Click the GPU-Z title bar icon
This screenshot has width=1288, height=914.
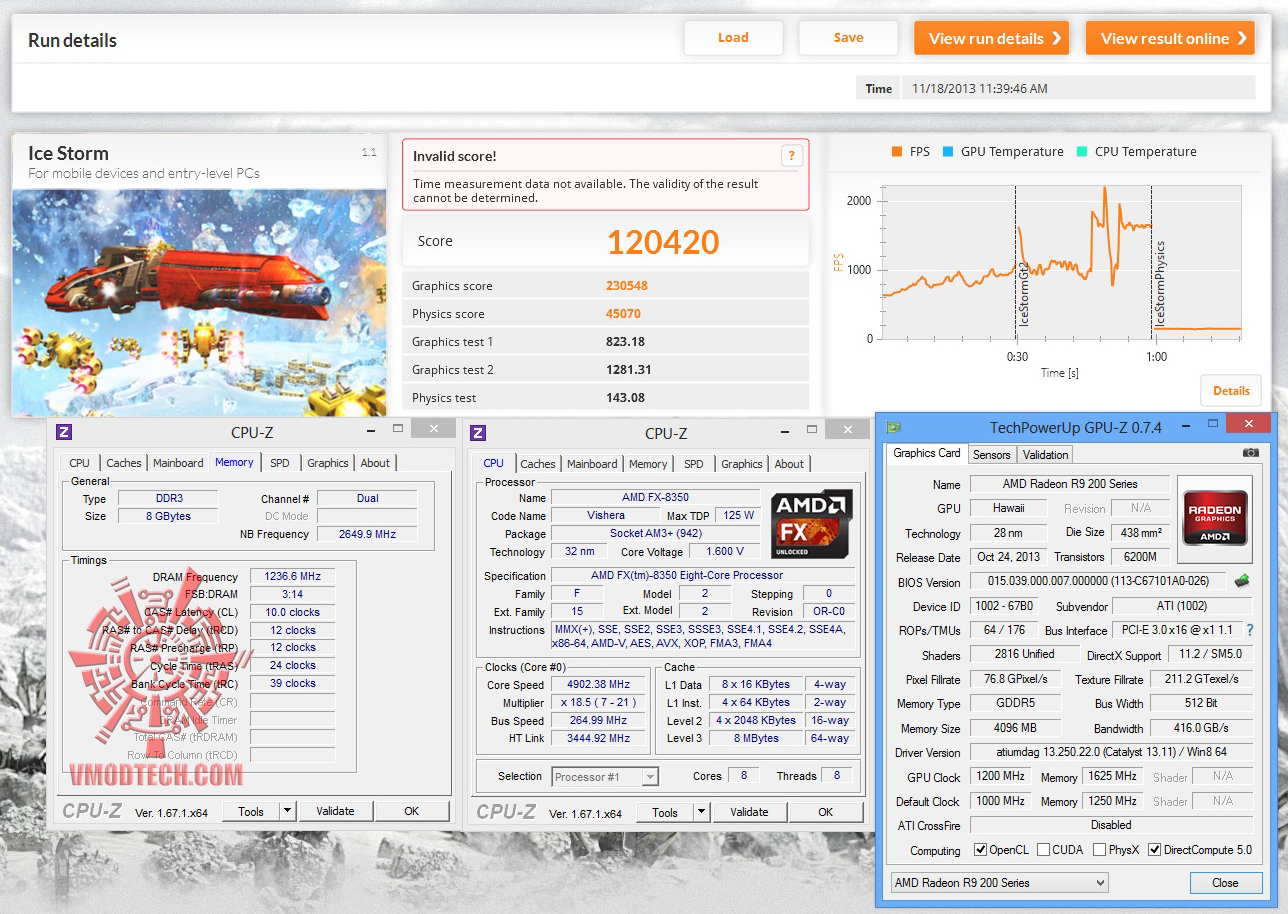tap(894, 427)
